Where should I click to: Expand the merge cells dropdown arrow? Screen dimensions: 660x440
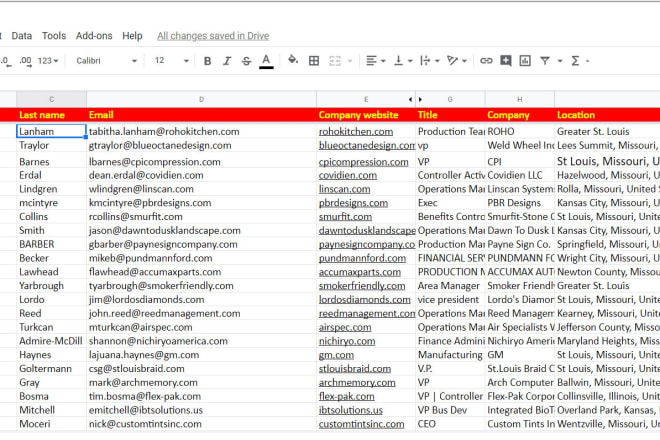click(x=350, y=61)
